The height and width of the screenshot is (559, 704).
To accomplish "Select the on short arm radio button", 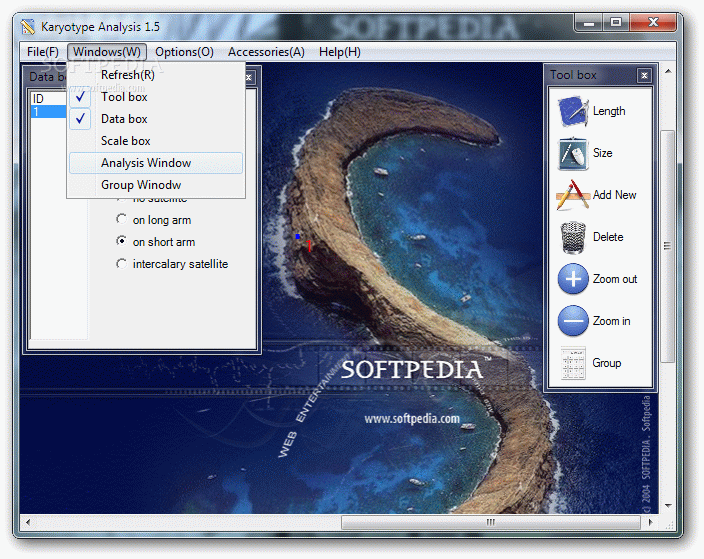I will 121,241.
